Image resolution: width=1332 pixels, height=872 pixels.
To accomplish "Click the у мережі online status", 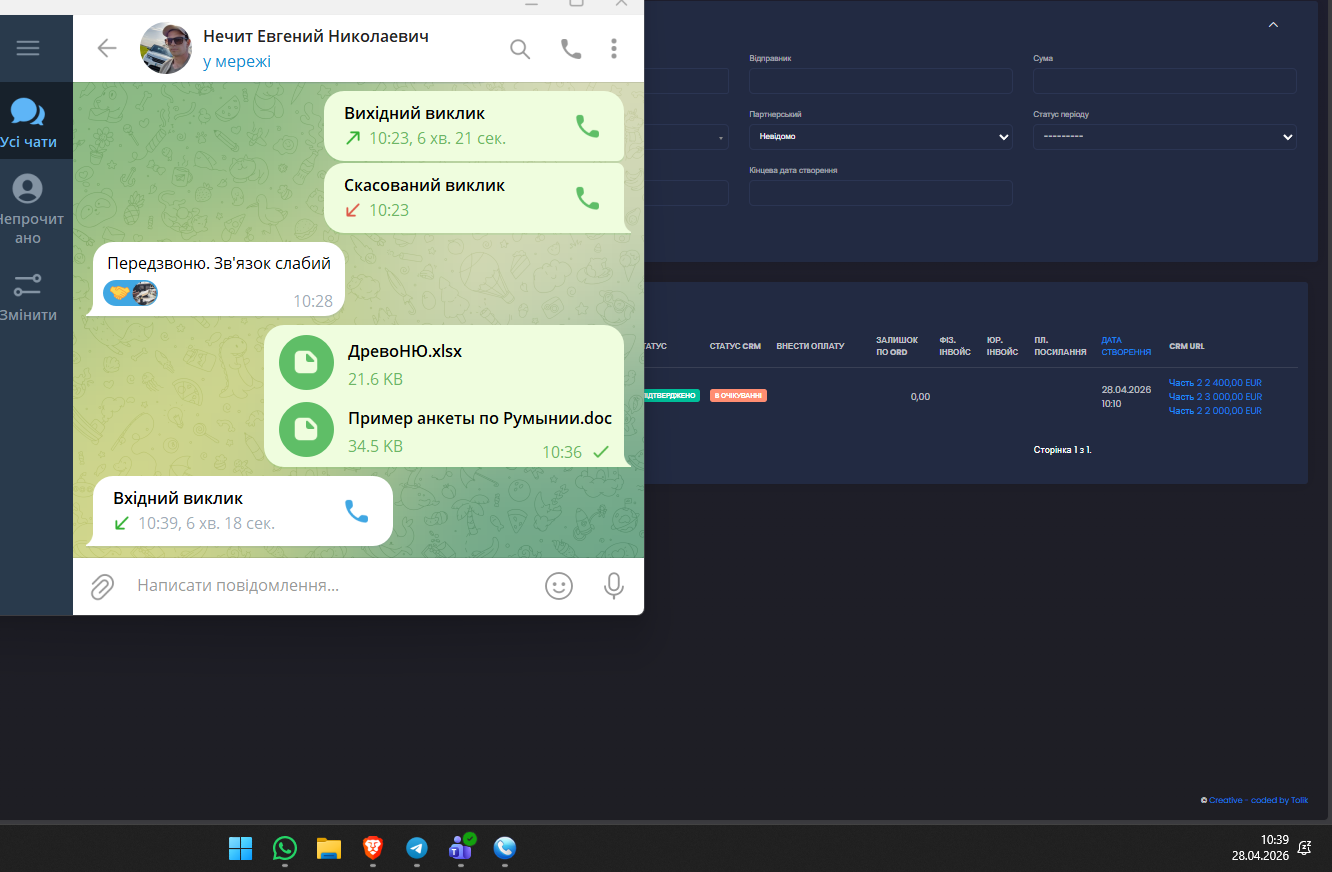I will point(237,61).
